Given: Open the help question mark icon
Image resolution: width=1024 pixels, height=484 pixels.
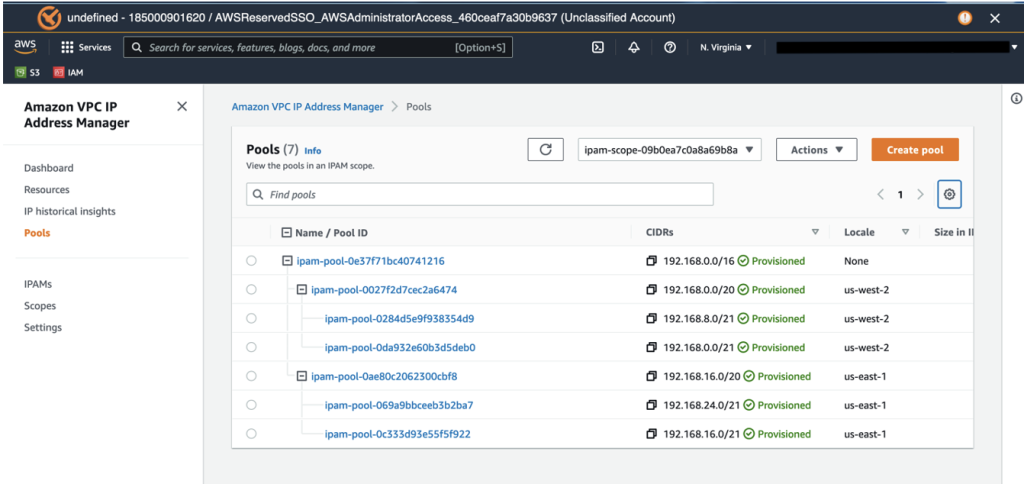Looking at the screenshot, I should pos(669,48).
